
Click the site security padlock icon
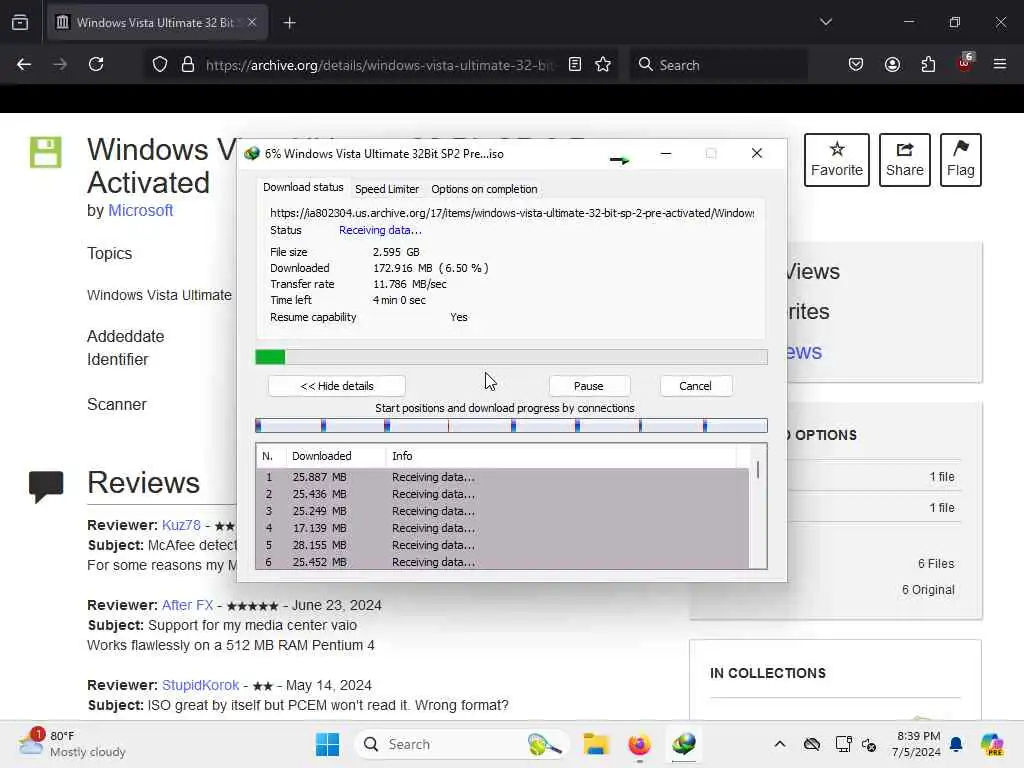[188, 65]
